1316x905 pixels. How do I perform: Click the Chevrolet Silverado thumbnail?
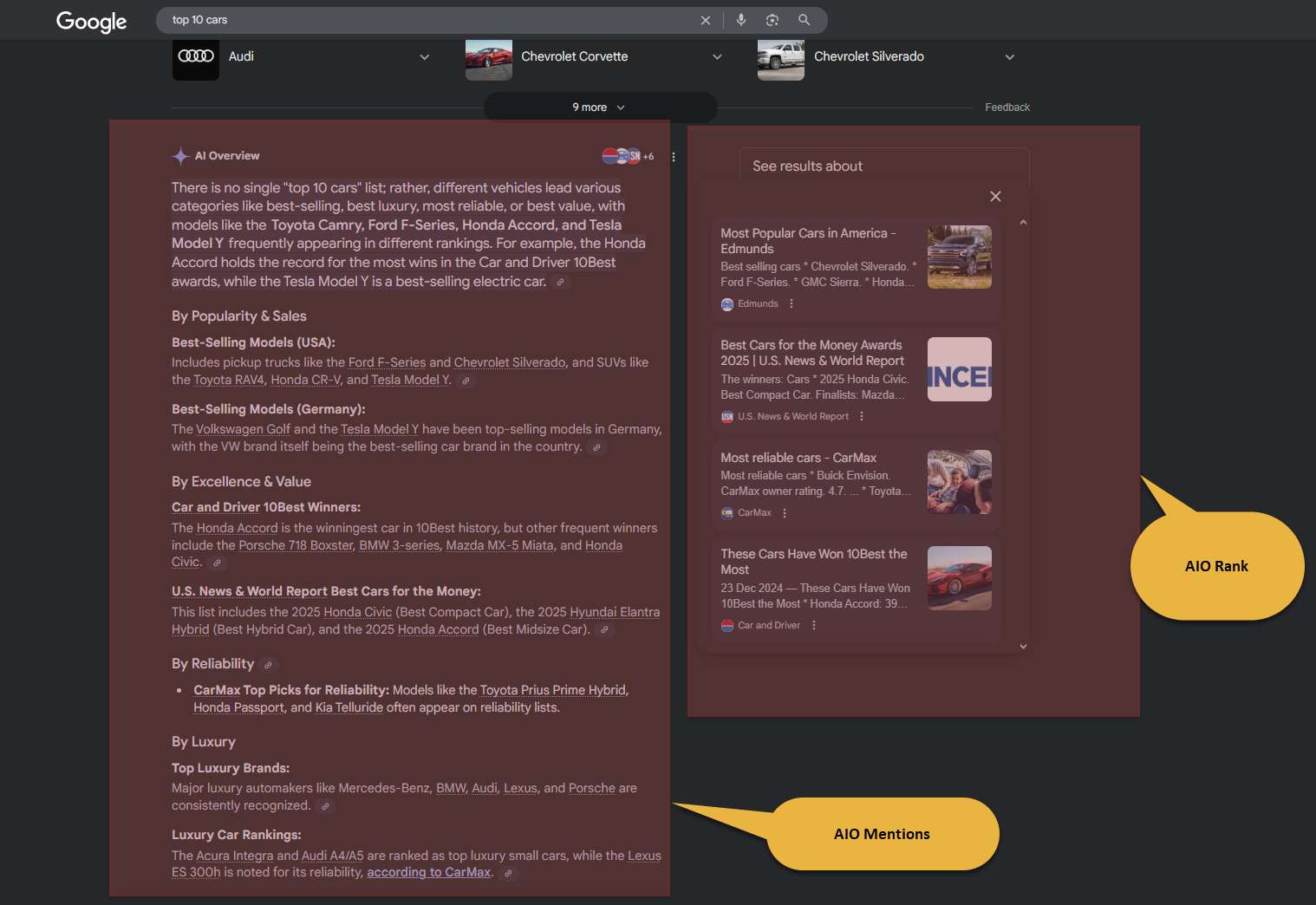[x=780, y=59]
